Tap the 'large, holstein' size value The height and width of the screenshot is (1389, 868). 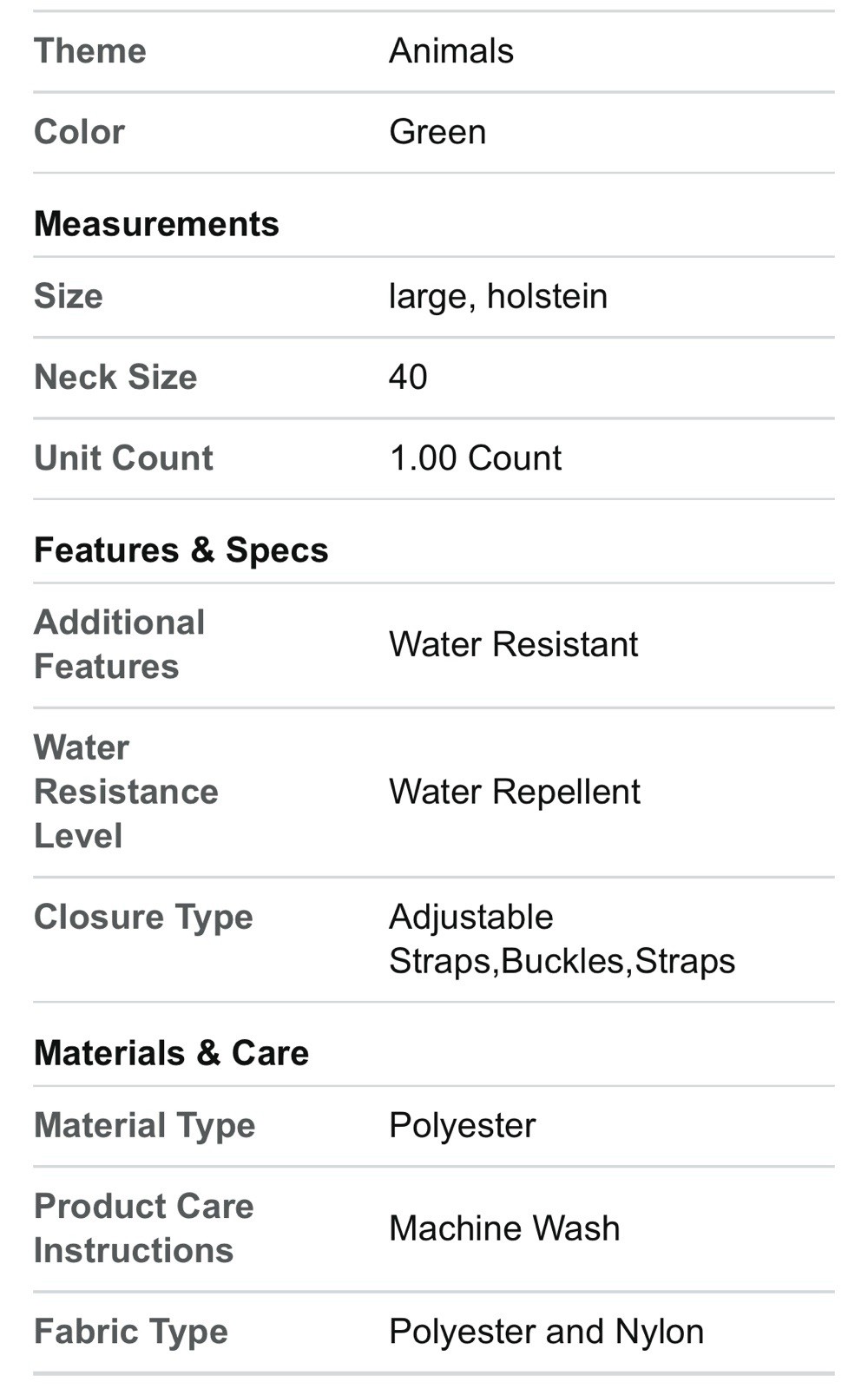tap(497, 296)
